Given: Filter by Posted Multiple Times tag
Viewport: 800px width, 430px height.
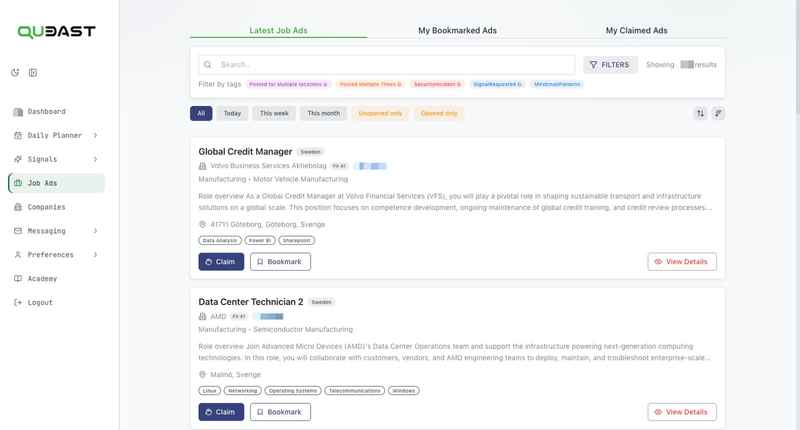Looking at the screenshot, I should (x=370, y=84).
